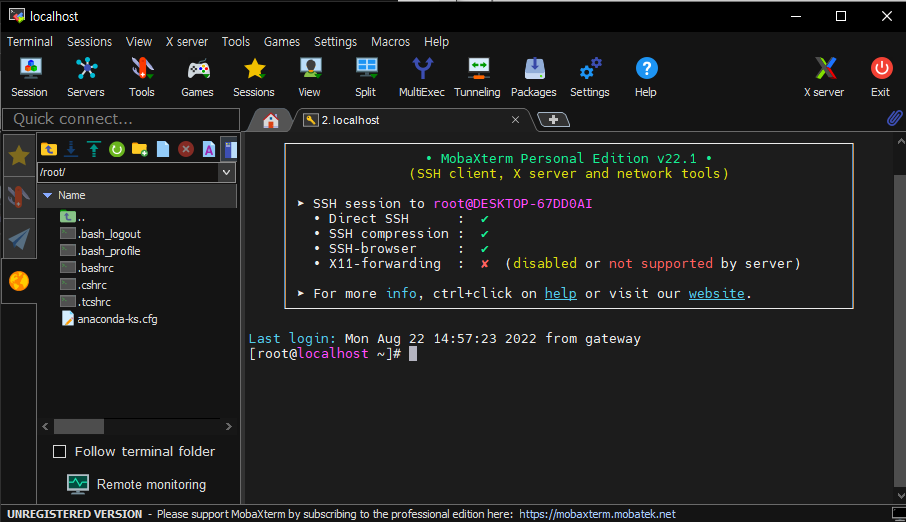Click into Quick connect field
The image size is (906, 522).
pyautogui.click(x=121, y=119)
